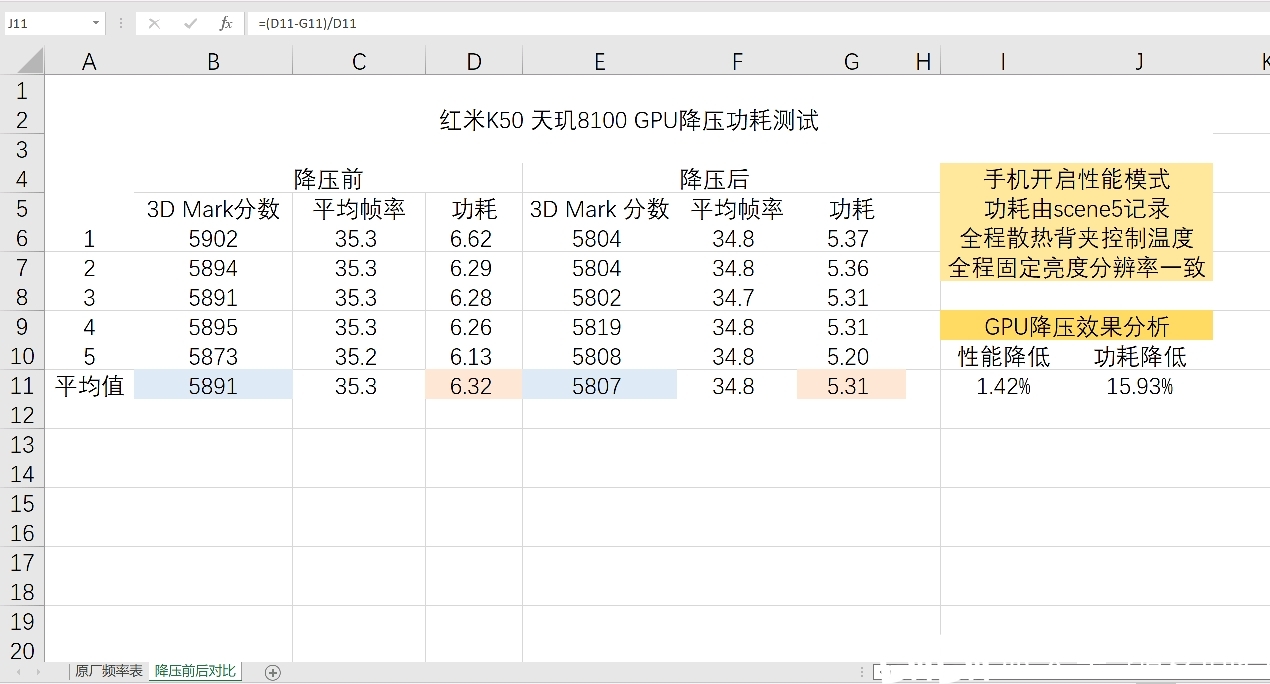The width and height of the screenshot is (1270, 684).
Task: Click the GPU降压效果分析 yellow header
Action: (1076, 326)
